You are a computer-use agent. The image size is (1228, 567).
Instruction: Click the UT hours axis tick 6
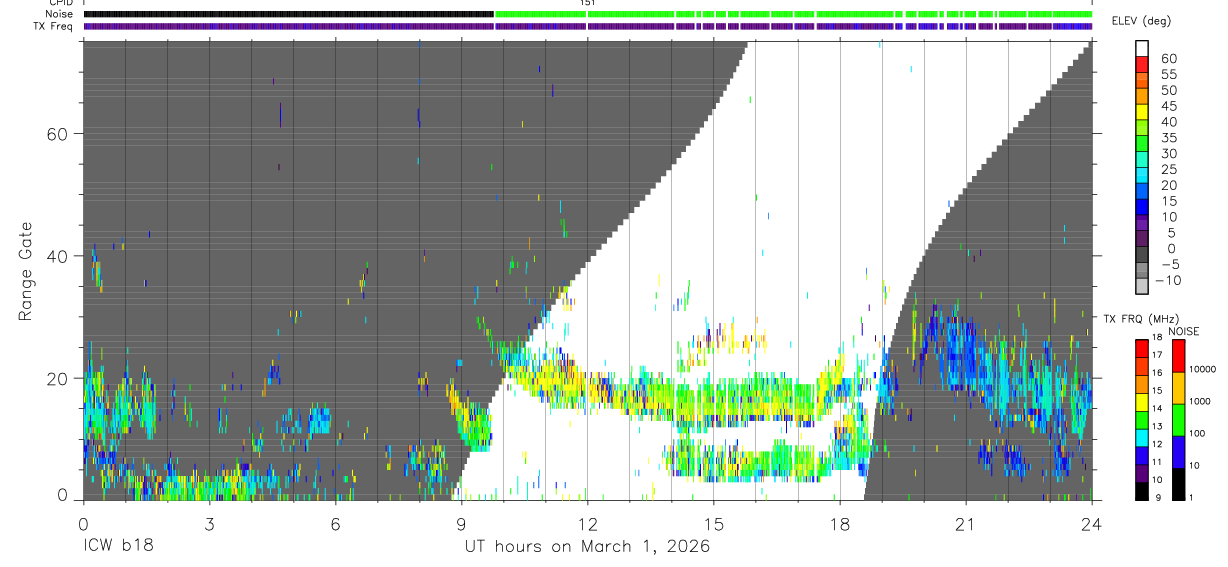[335, 524]
